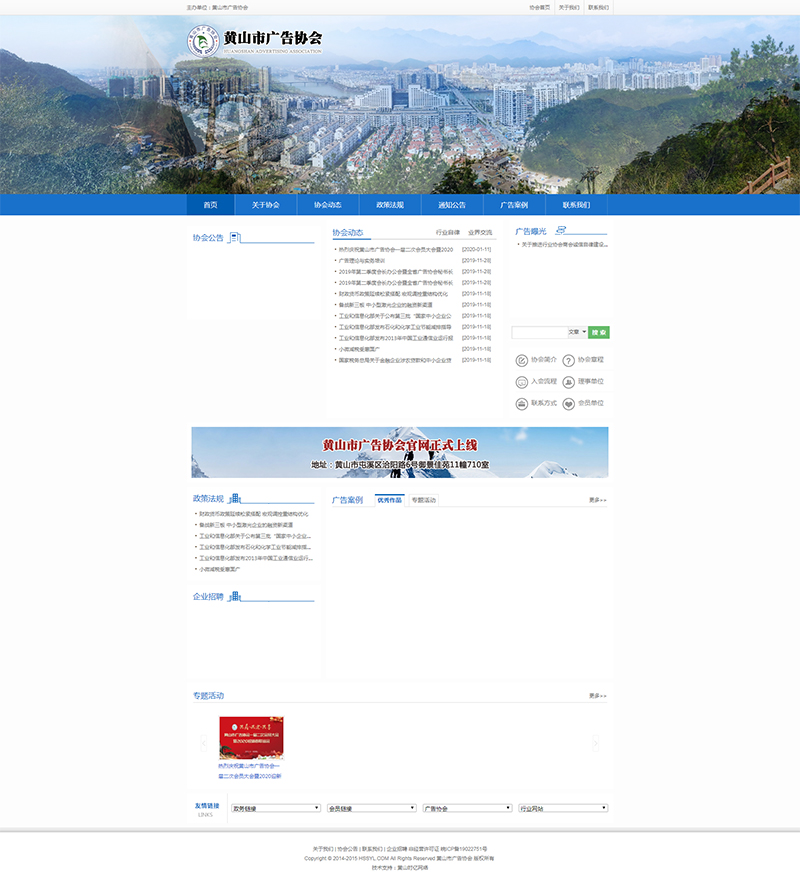Viewport: 800px width, 887px height.
Task: Open the red 专题活动 event thumbnail
Action: [251, 738]
